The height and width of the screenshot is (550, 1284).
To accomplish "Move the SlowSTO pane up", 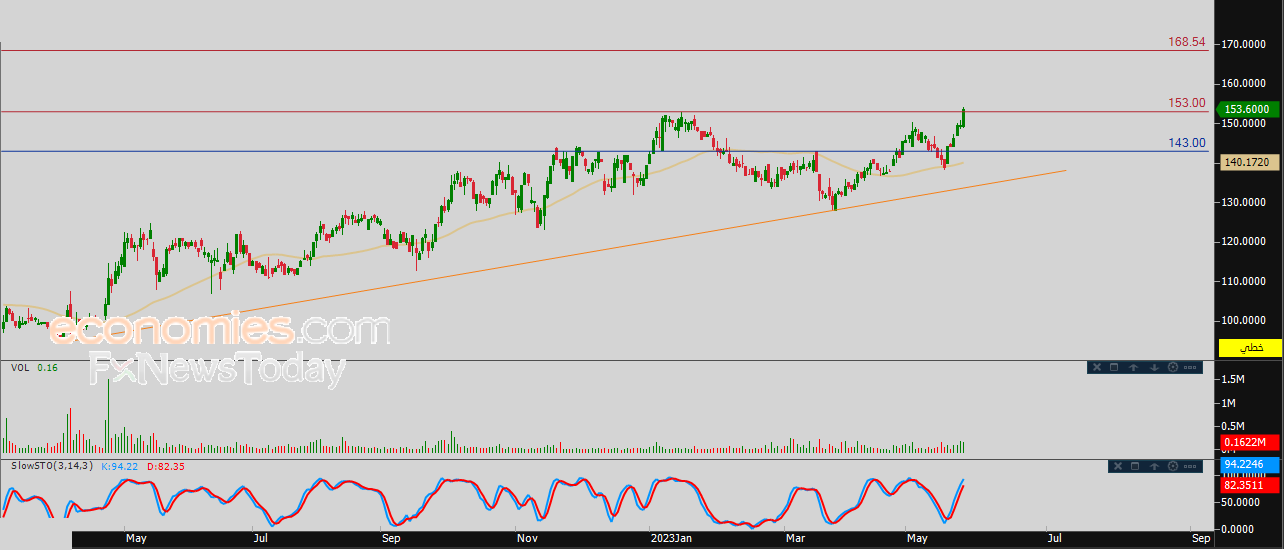I will tap(1154, 466).
